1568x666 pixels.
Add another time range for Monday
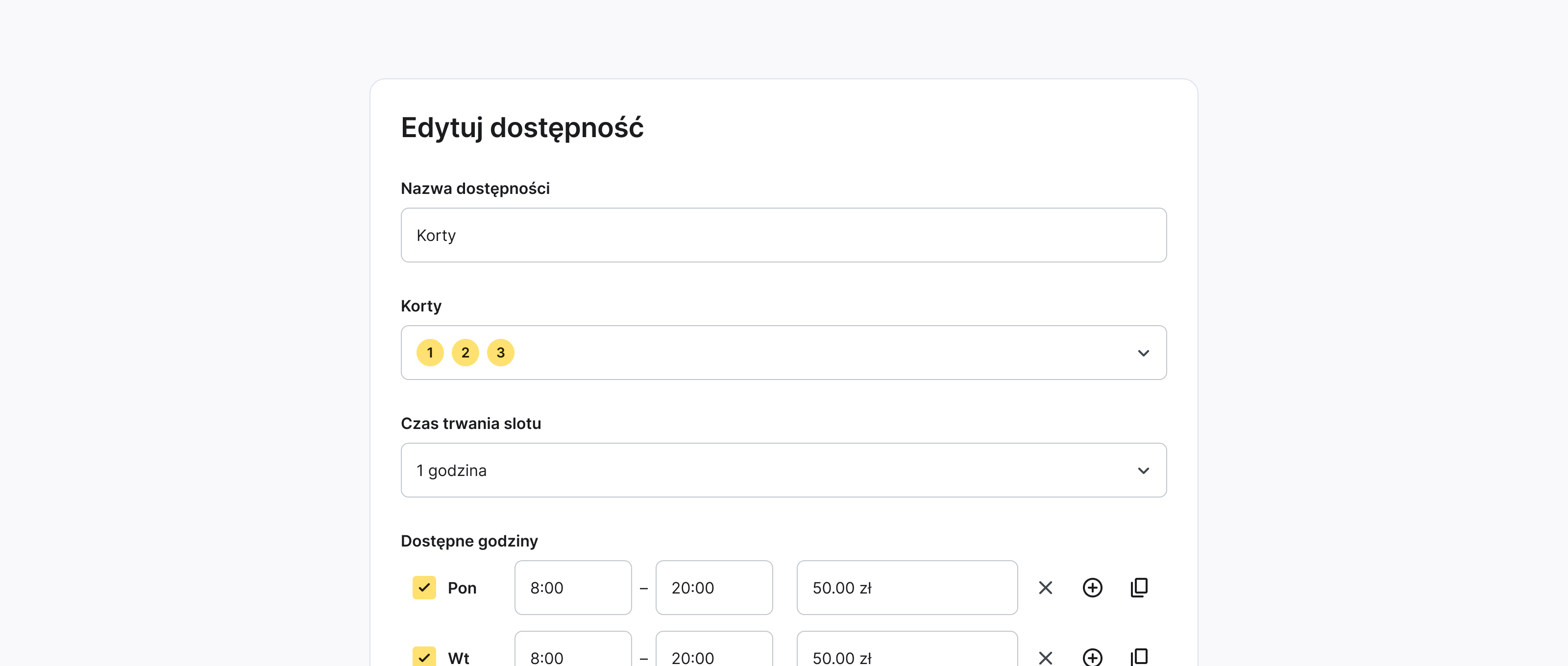click(x=1092, y=588)
